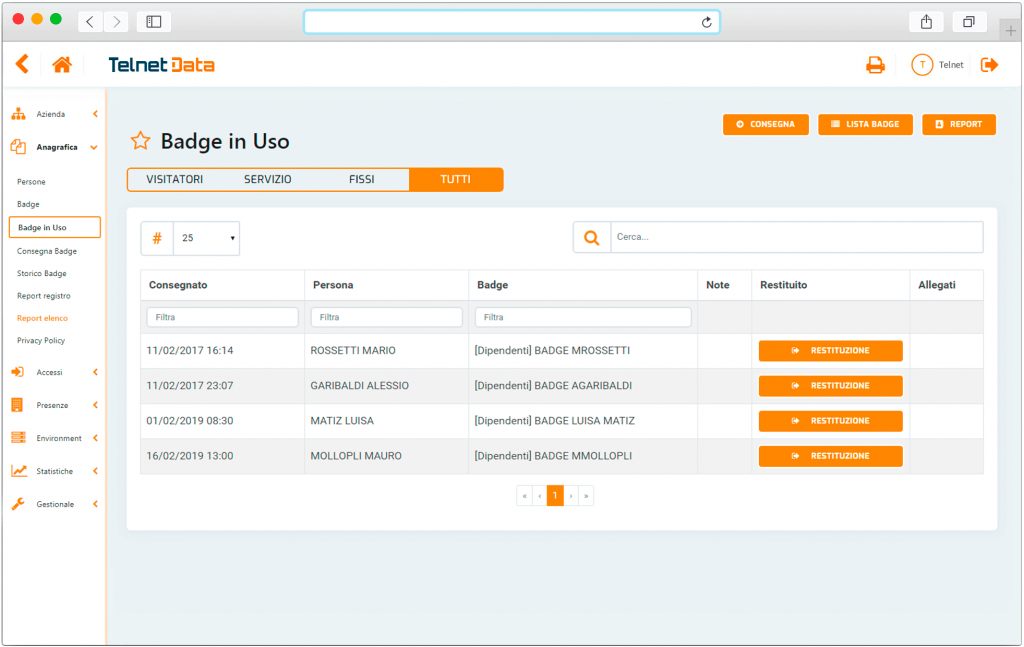
Task: Switch to the FISSI tab
Action: point(361,180)
